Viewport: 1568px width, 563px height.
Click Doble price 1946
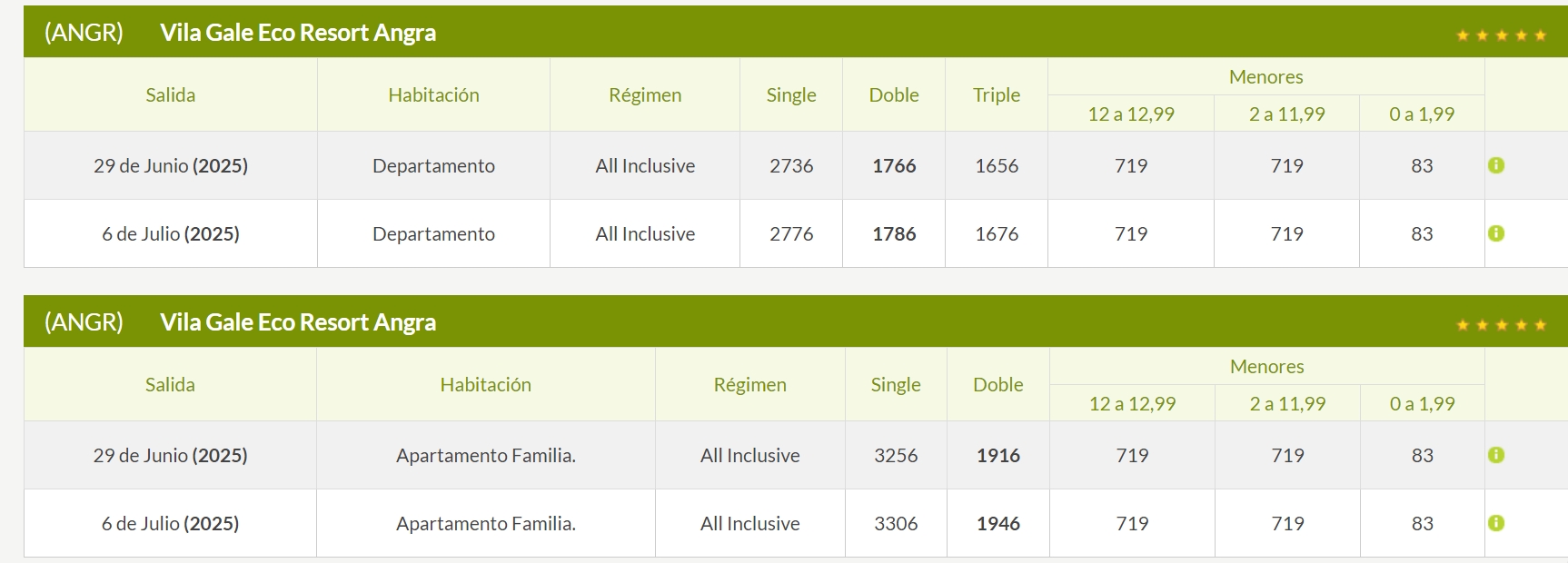point(998,523)
